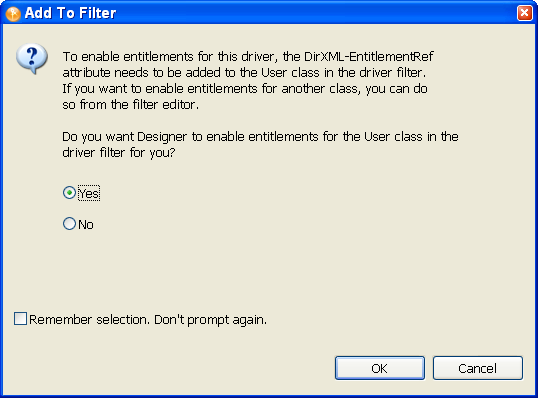The image size is (538, 398).
Task: Select the No radio button
Action: [x=69, y=224]
